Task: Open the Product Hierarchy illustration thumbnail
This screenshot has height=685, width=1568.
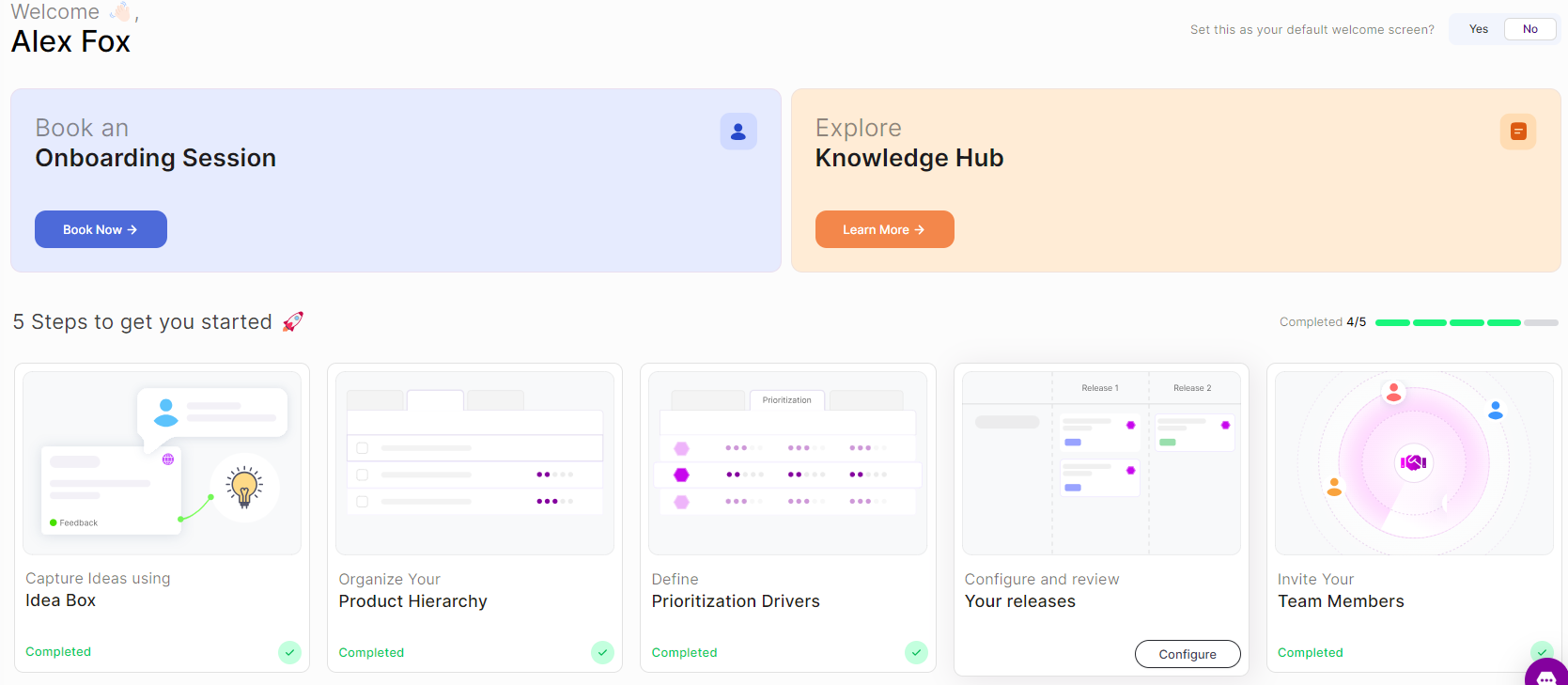Action: (x=474, y=462)
